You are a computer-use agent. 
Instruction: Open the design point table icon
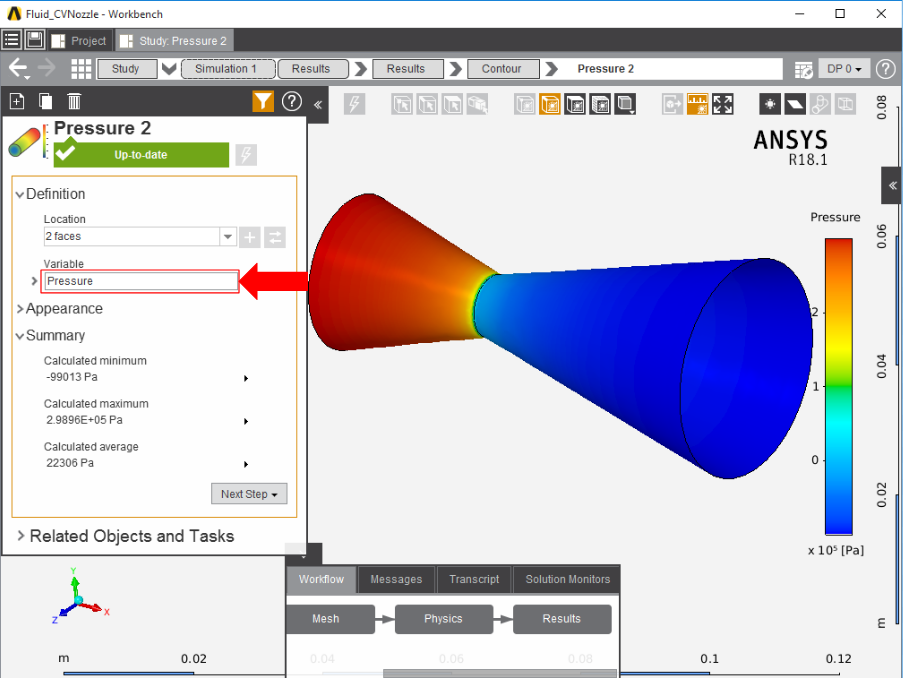tap(803, 69)
